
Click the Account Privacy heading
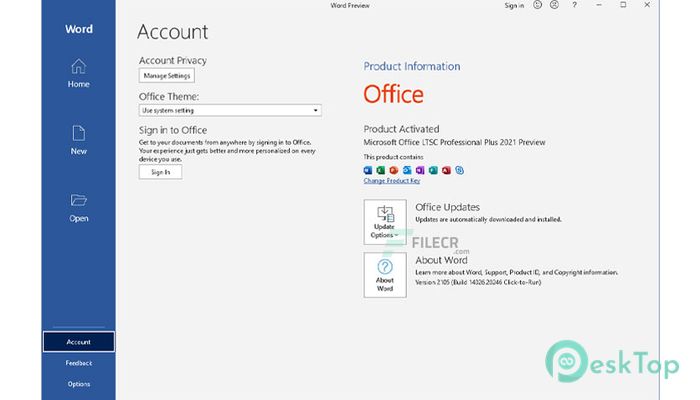173,60
